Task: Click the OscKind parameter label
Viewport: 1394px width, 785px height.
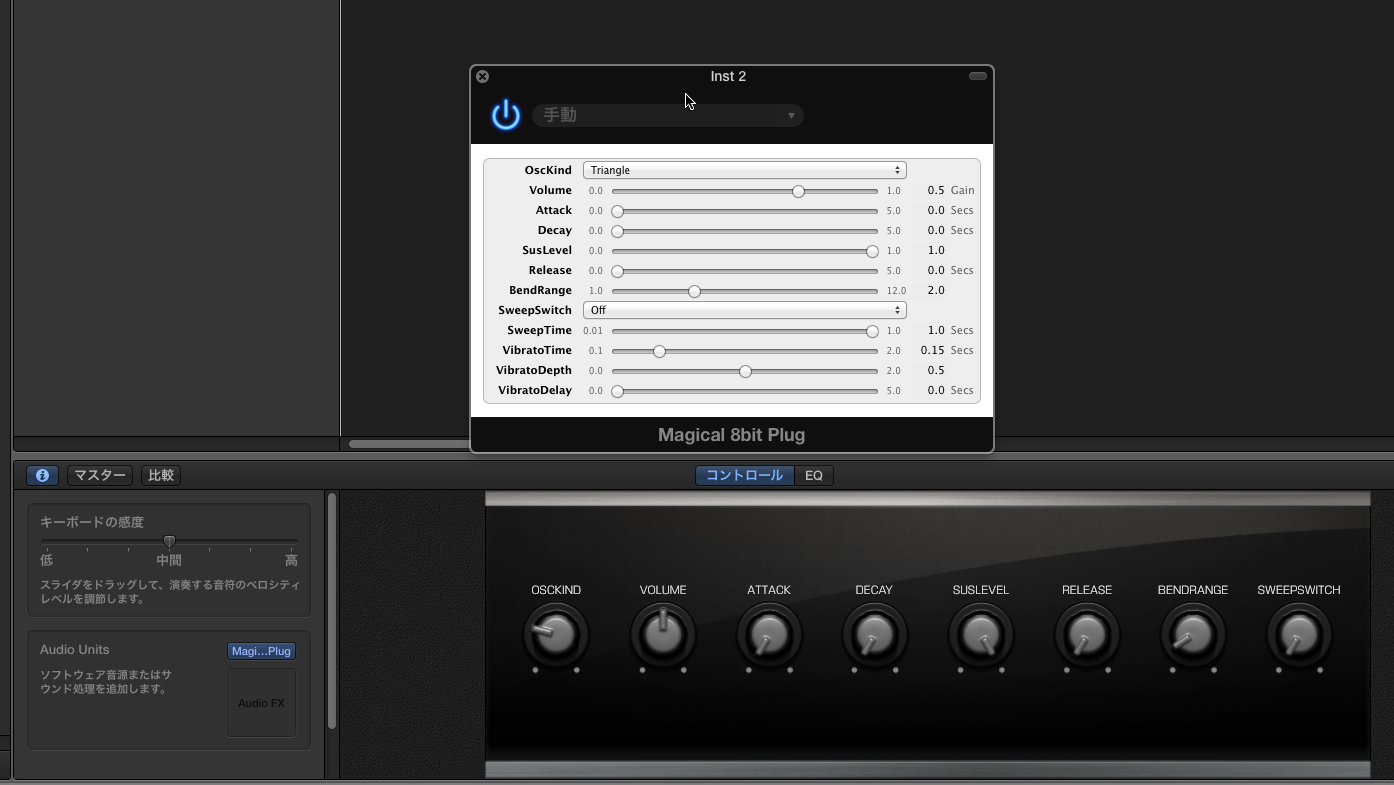Action: click(x=548, y=170)
